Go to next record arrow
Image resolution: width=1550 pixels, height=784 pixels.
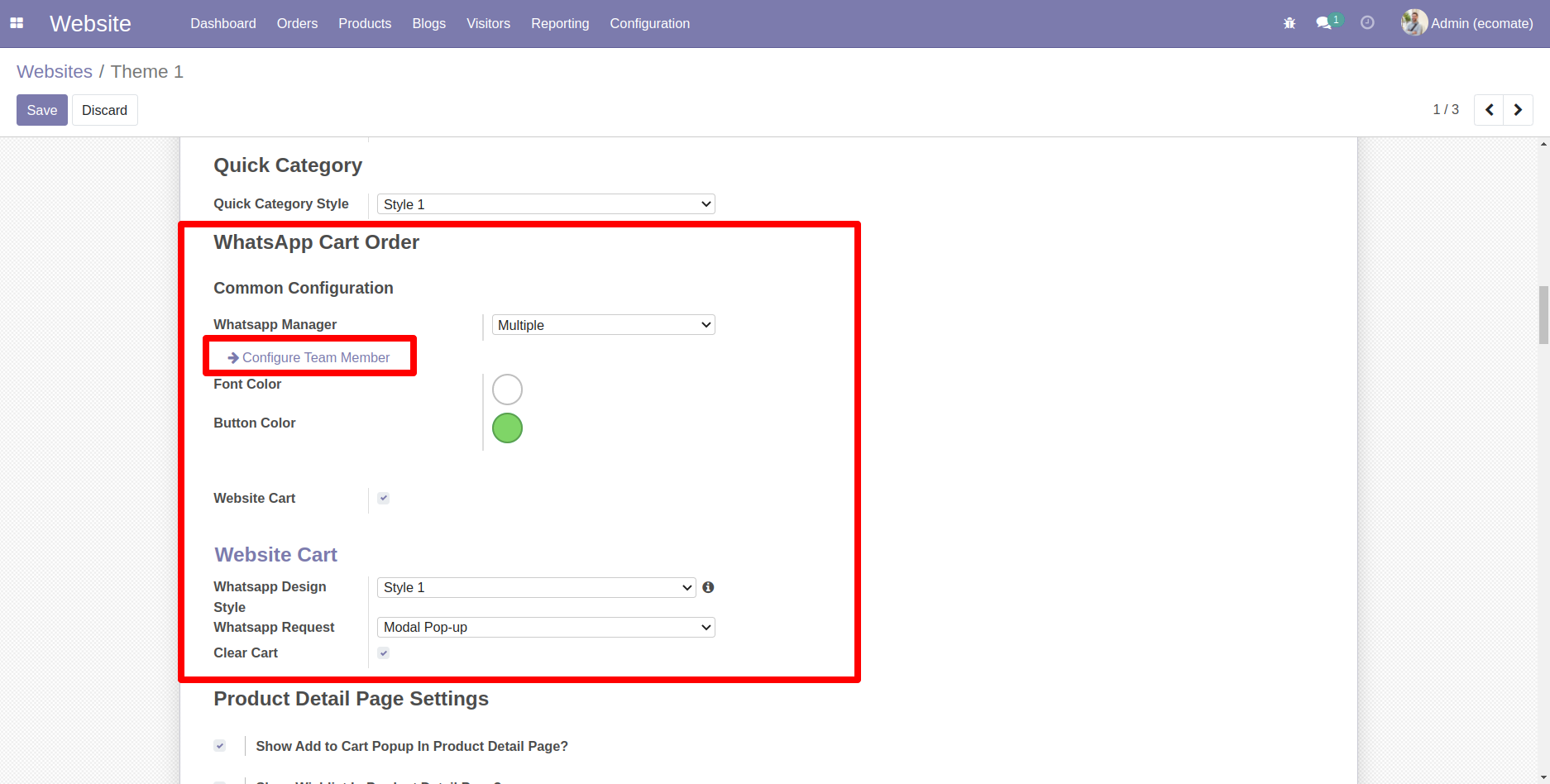pyautogui.click(x=1518, y=109)
